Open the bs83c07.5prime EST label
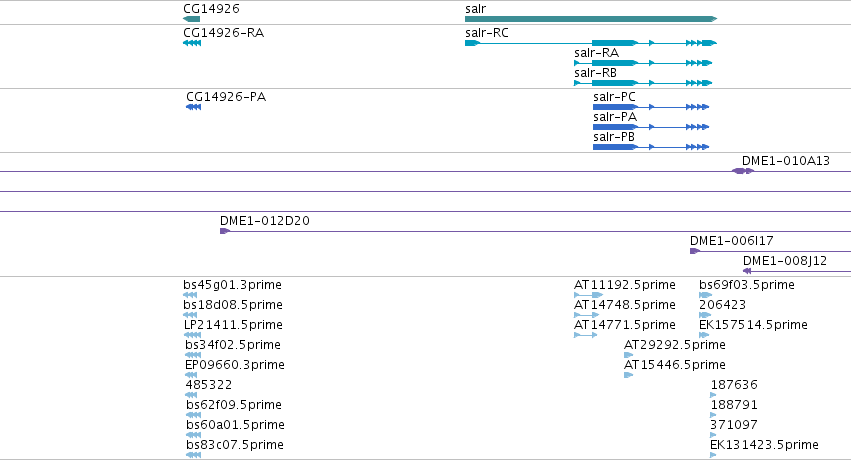Screen dimensions: 851x460 235,445
